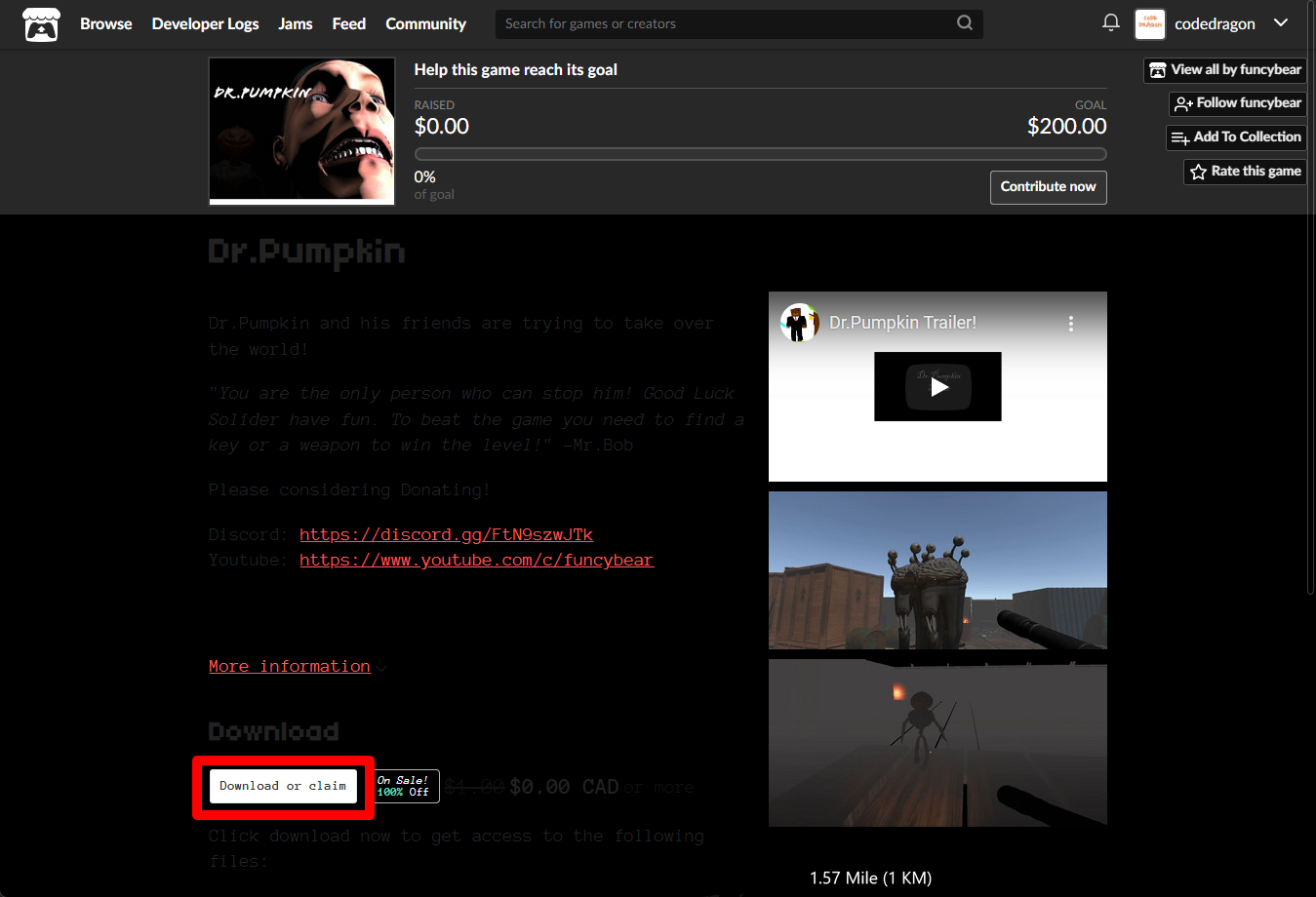This screenshot has width=1316, height=897.
Task: Expand the More information section
Action: (x=290, y=666)
